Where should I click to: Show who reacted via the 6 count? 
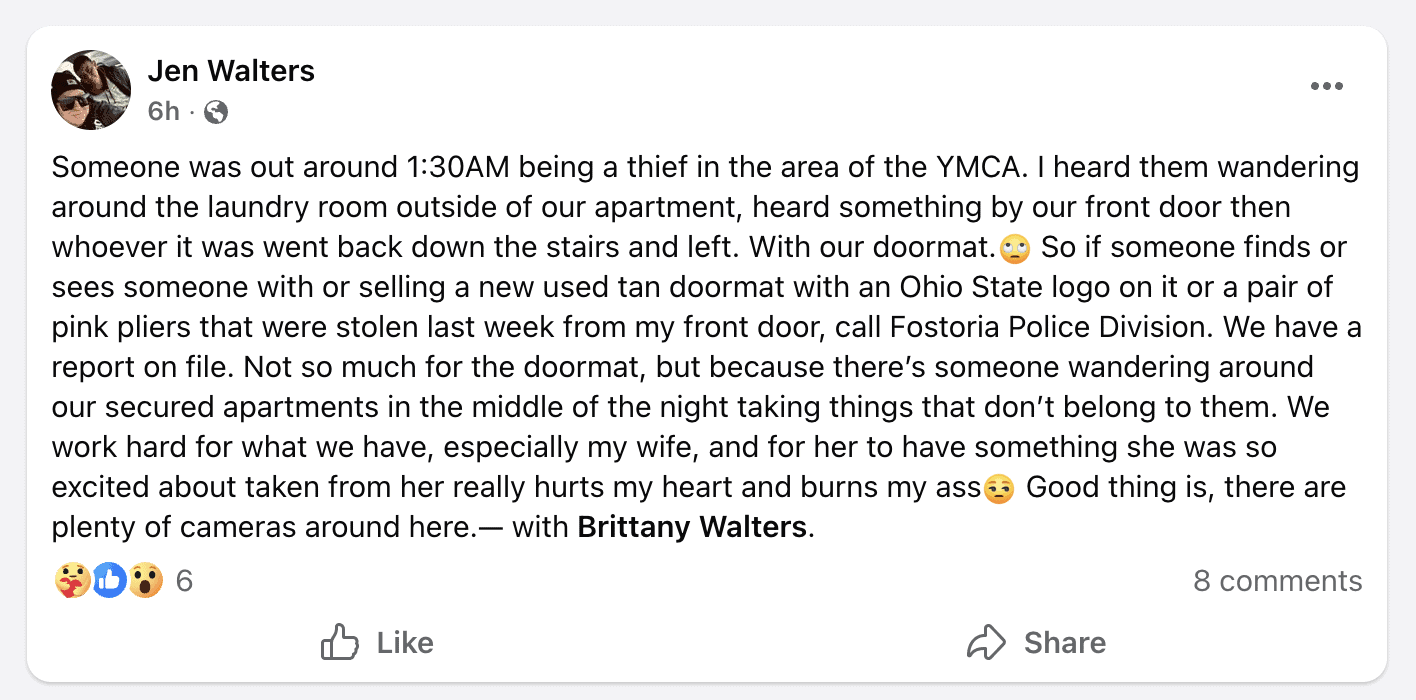click(x=184, y=580)
